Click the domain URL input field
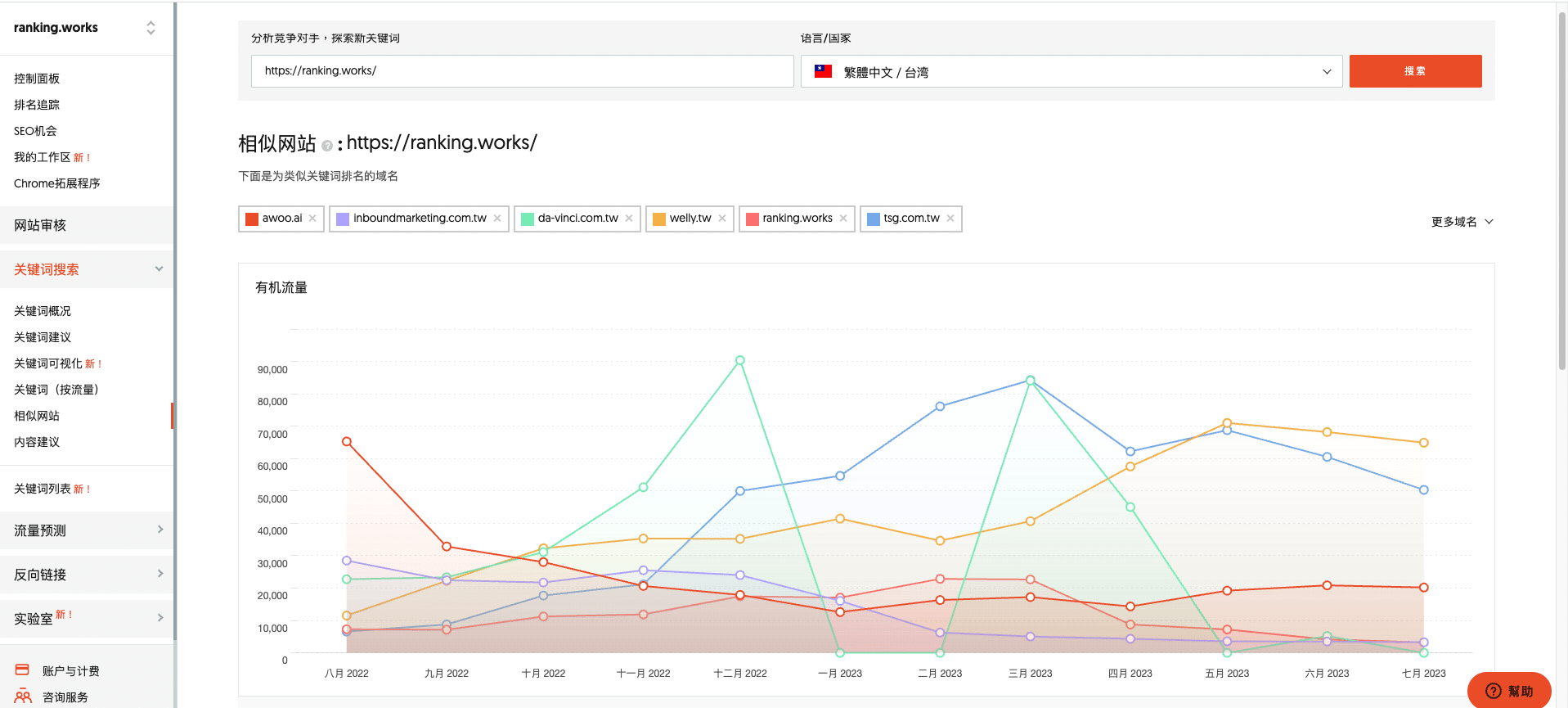 tap(522, 71)
